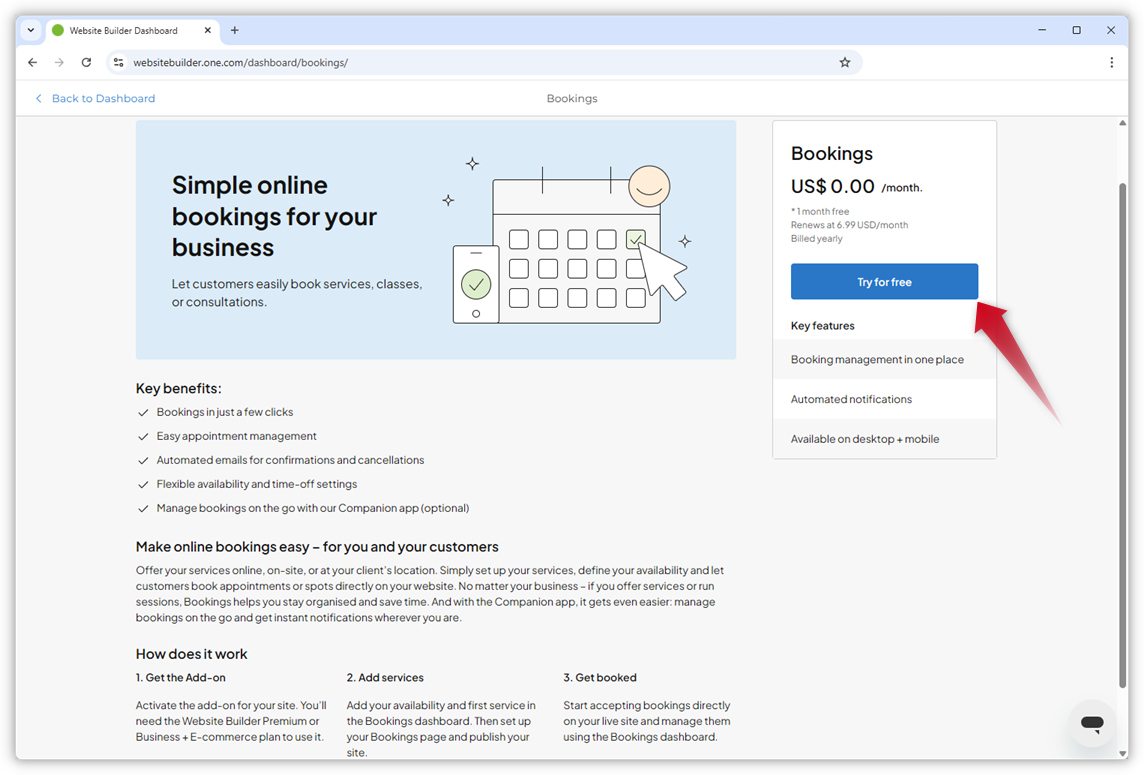The width and height of the screenshot is (1144, 775).
Task: Click the green favicon on the active tab
Action: 57,30
